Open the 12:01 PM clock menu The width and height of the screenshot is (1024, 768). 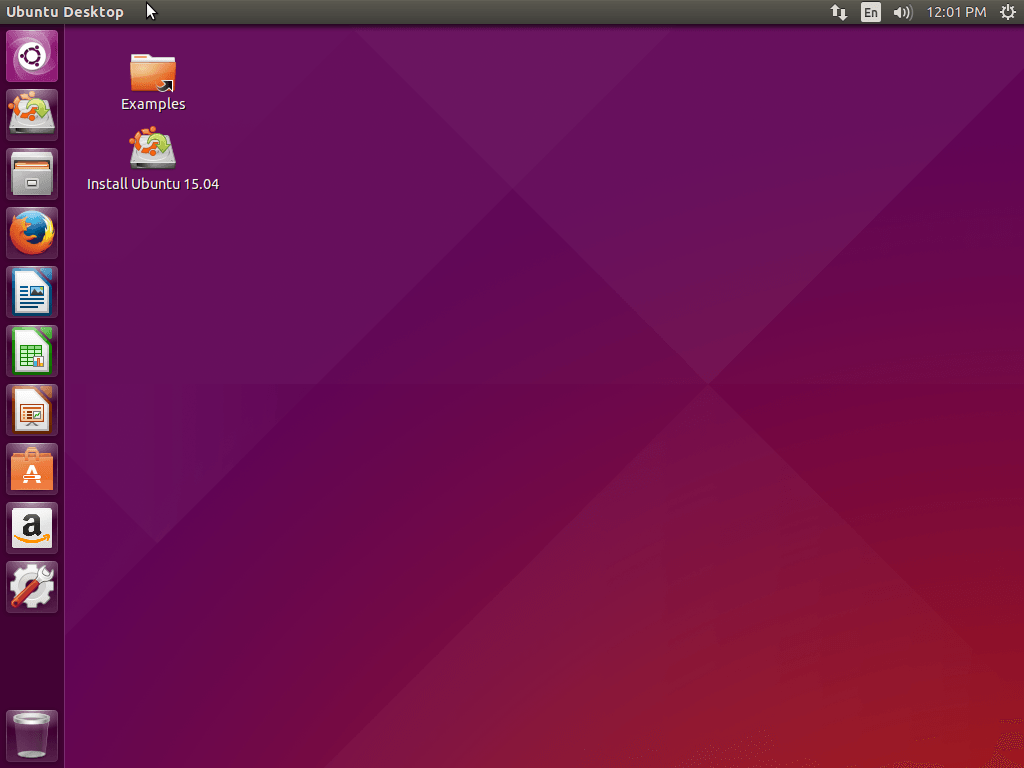coord(956,12)
